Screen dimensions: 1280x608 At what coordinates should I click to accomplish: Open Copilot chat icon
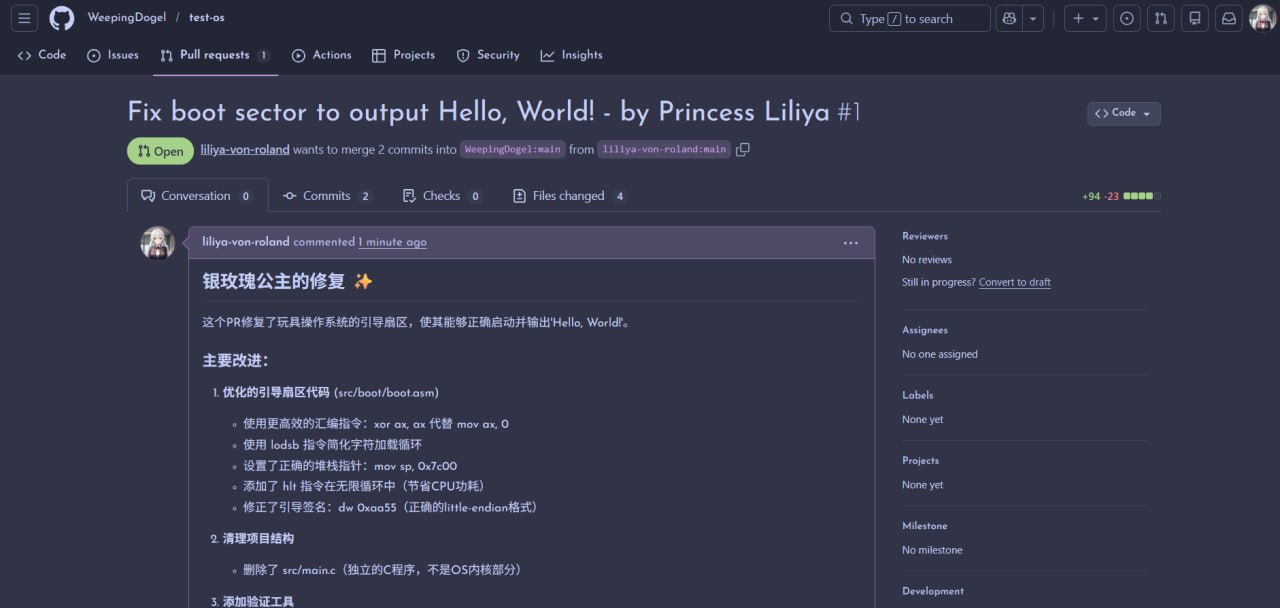tap(1009, 18)
